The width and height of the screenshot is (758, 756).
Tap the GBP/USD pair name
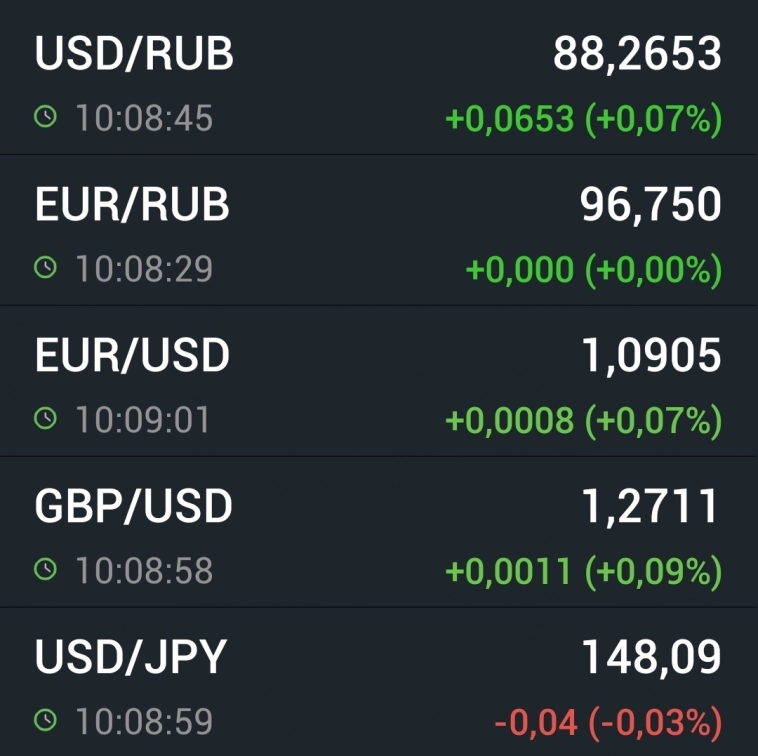pos(134,507)
